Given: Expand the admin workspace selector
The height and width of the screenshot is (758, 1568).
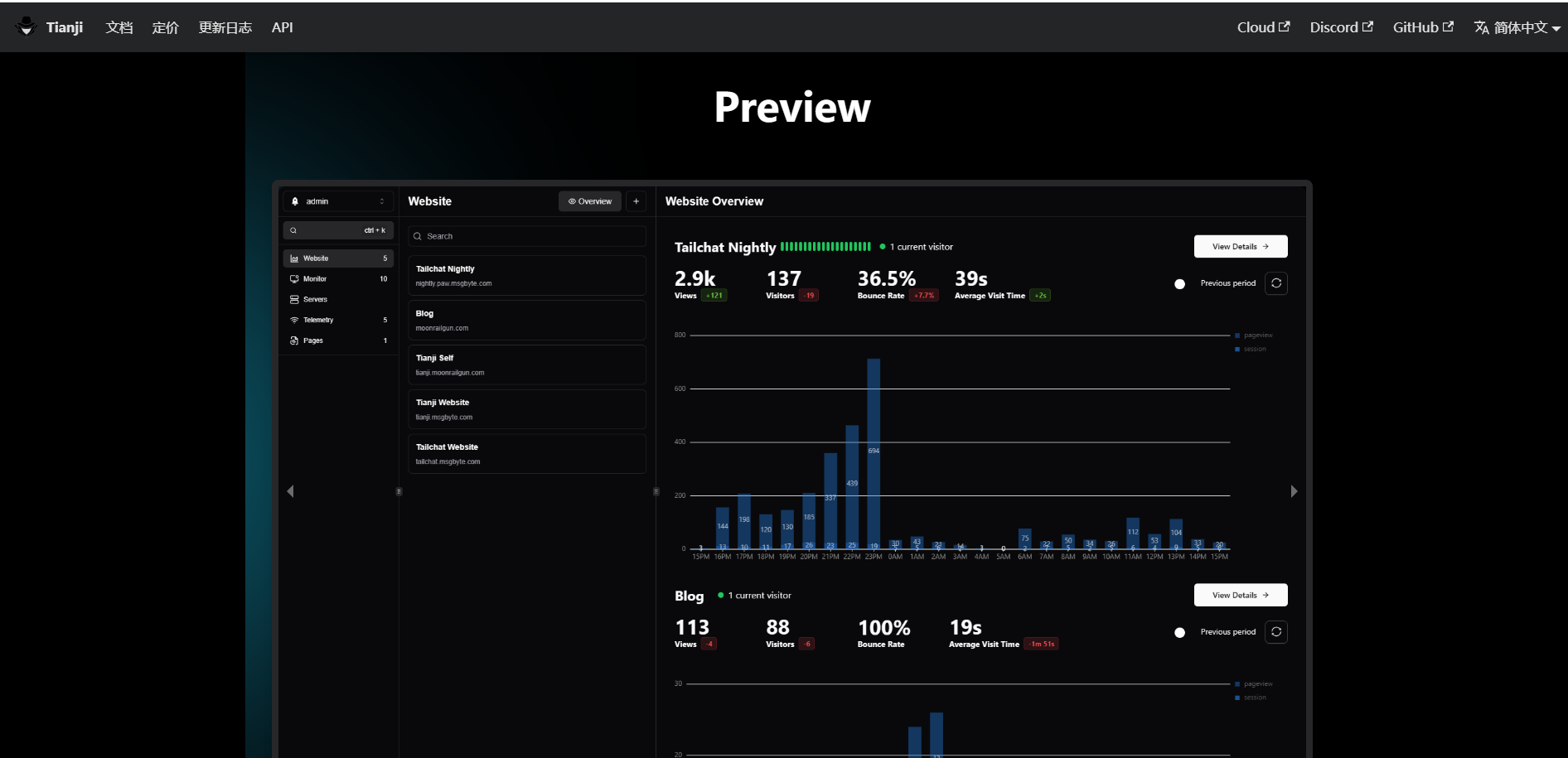Looking at the screenshot, I should click(x=338, y=201).
